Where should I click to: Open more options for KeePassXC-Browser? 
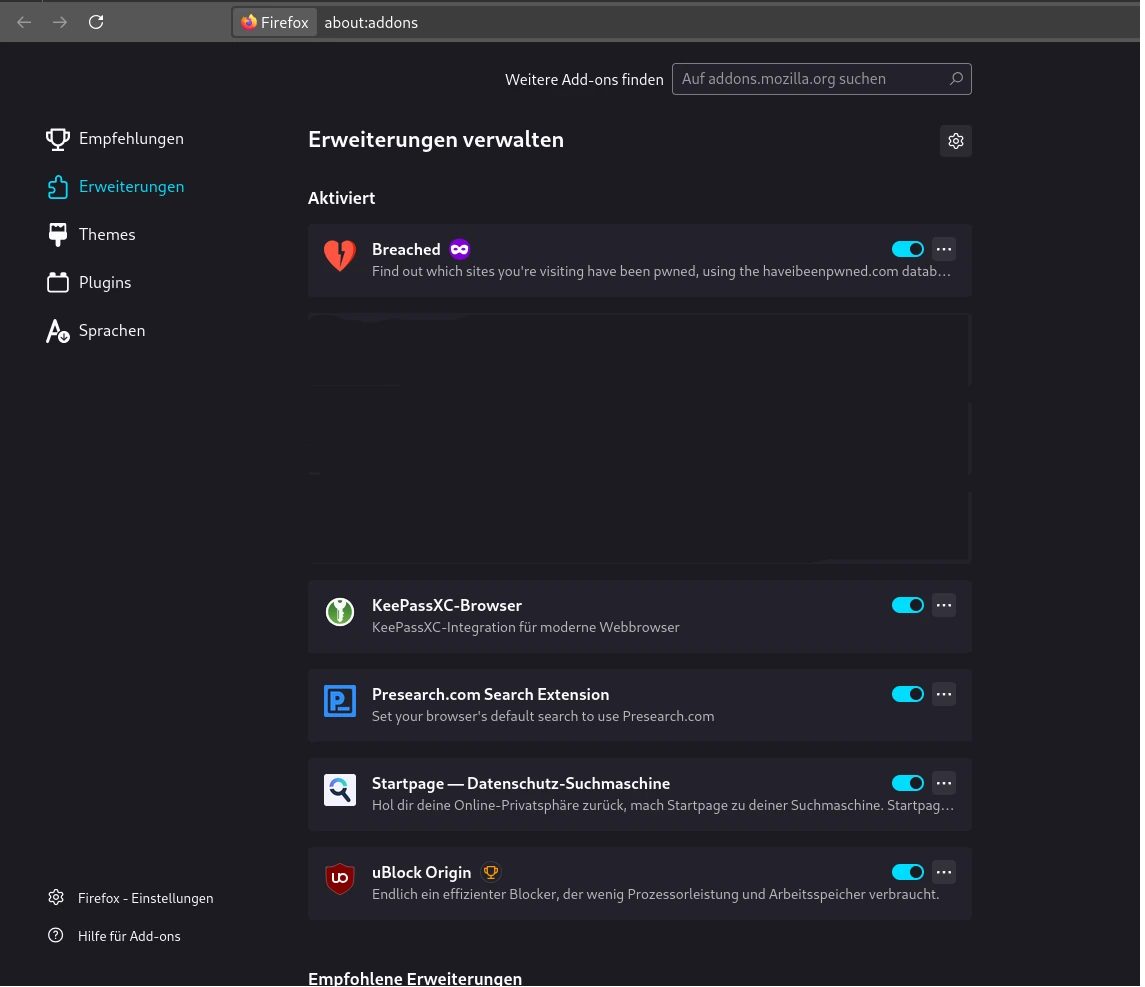944,605
